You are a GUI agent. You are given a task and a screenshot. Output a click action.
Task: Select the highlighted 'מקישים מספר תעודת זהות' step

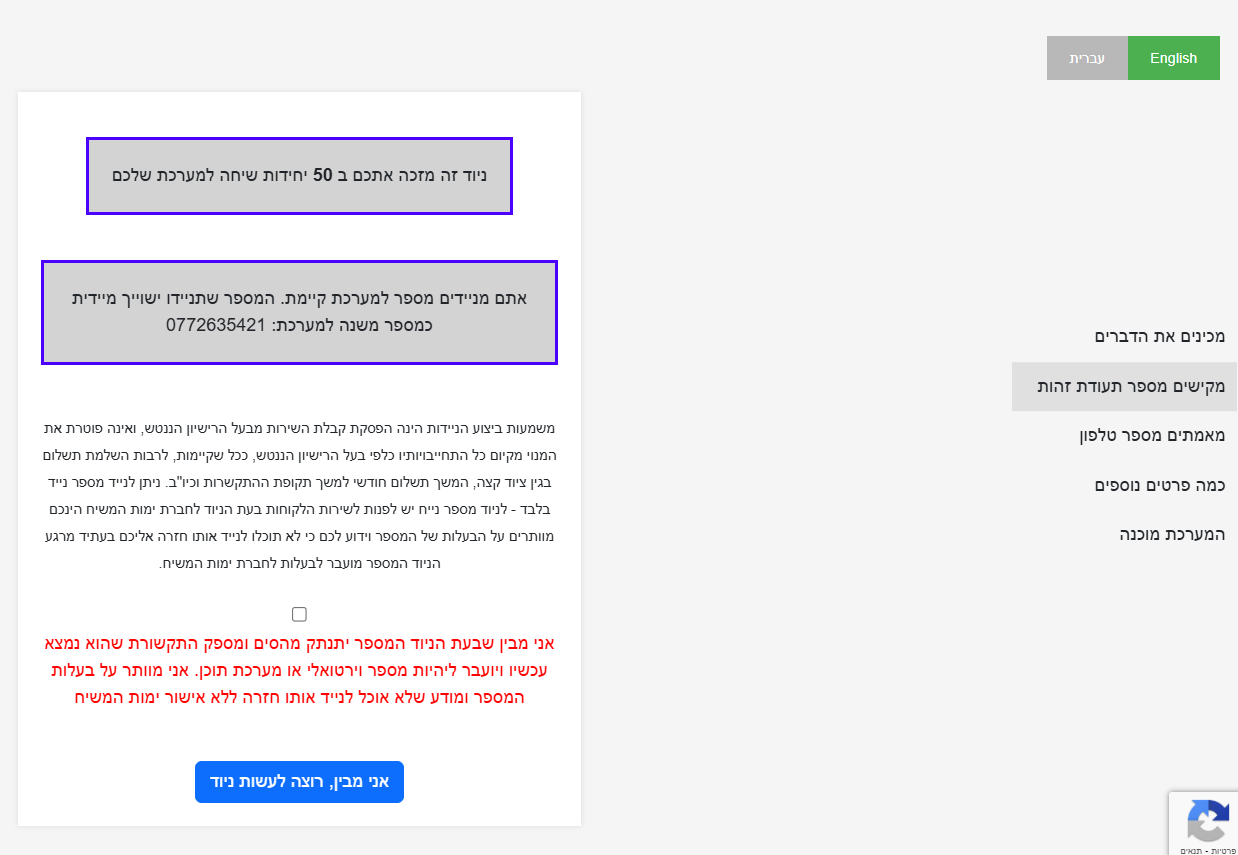tap(1130, 386)
